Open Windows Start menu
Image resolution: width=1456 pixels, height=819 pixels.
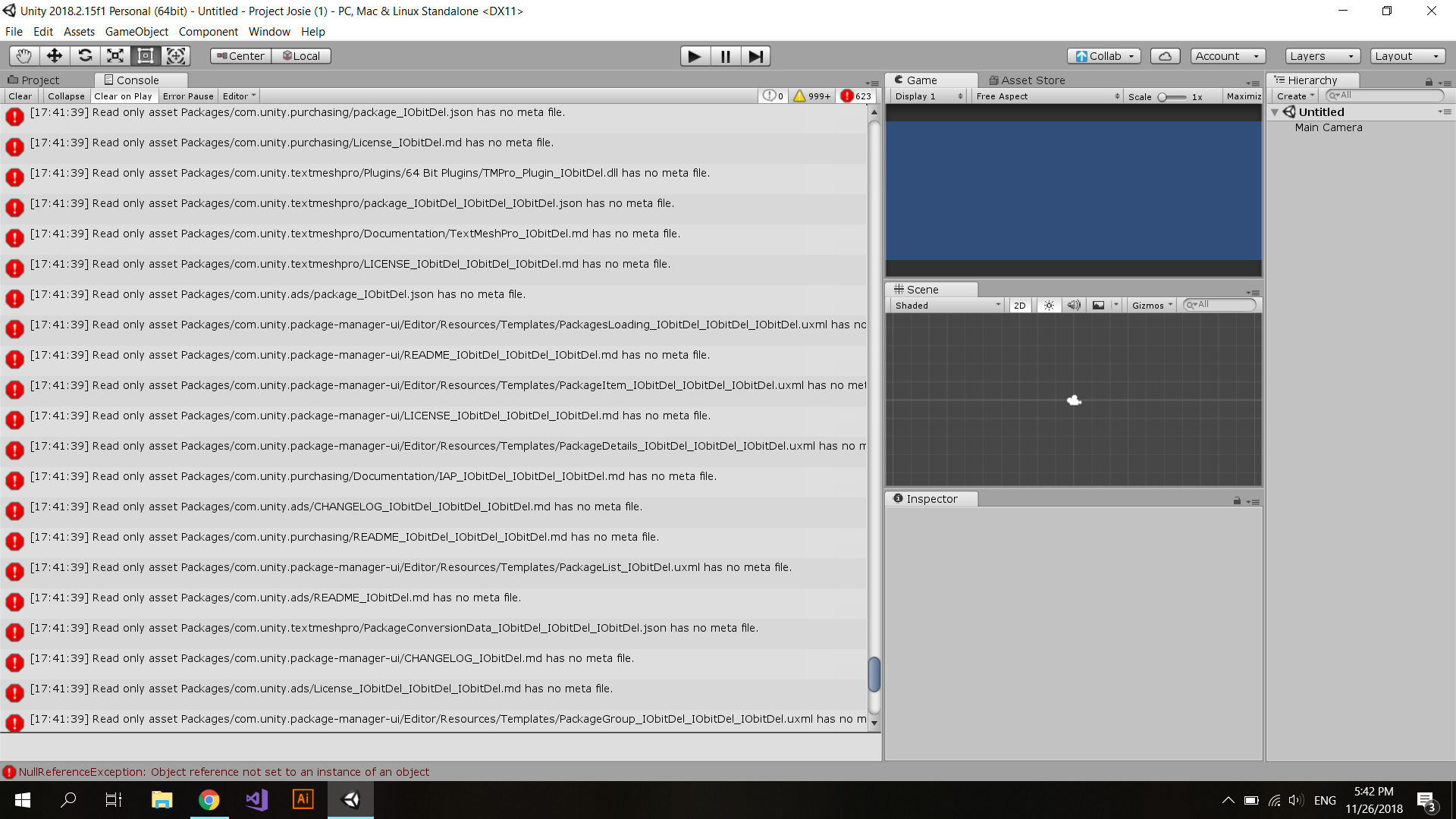click(22, 800)
